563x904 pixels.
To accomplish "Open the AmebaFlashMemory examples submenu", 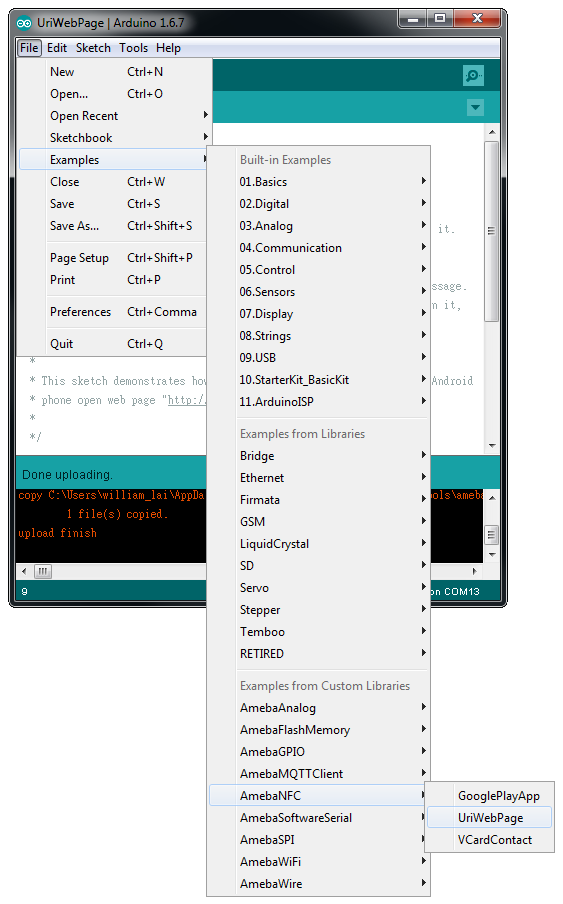I will 319,730.
